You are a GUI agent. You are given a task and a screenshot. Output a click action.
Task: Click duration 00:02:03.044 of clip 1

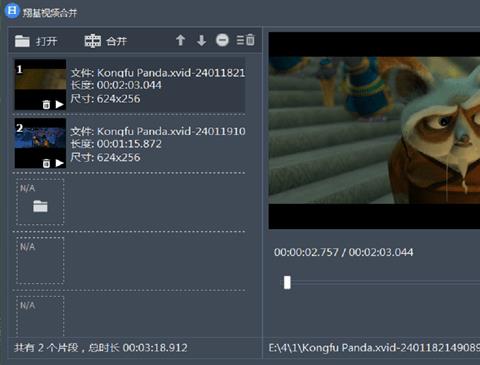129,85
